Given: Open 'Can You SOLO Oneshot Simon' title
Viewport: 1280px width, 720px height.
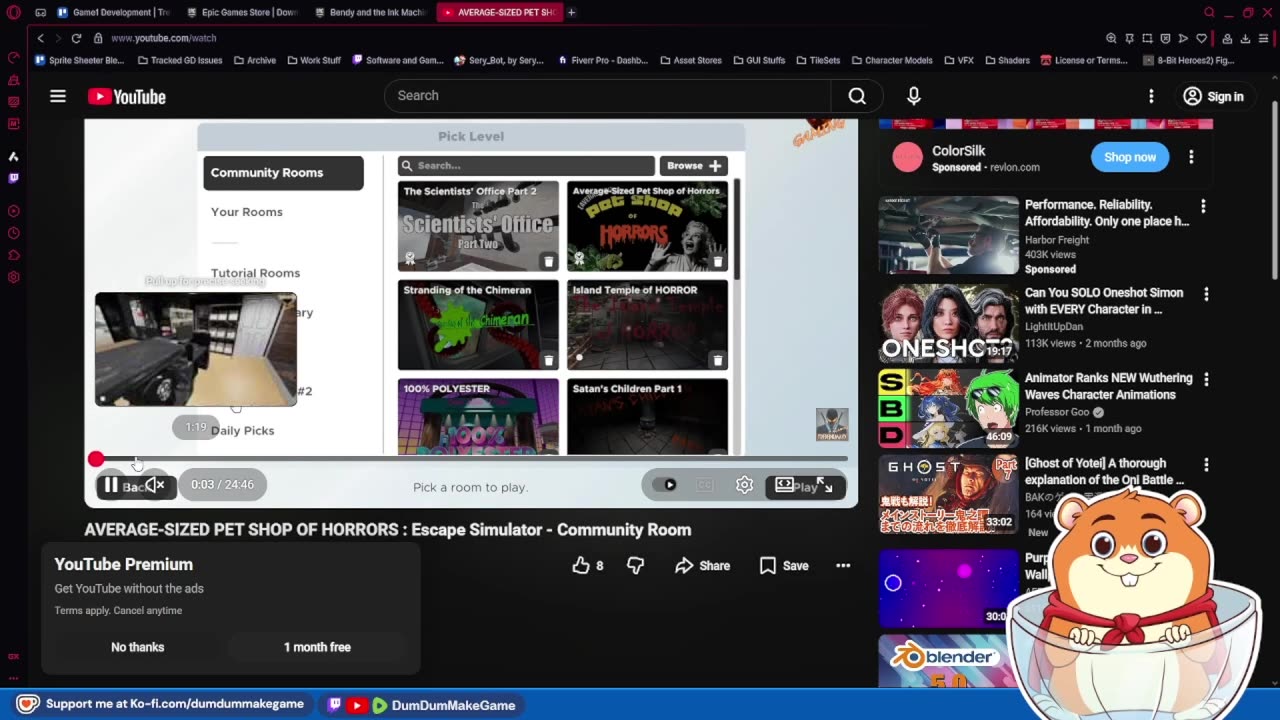Looking at the screenshot, I should 1104,301.
